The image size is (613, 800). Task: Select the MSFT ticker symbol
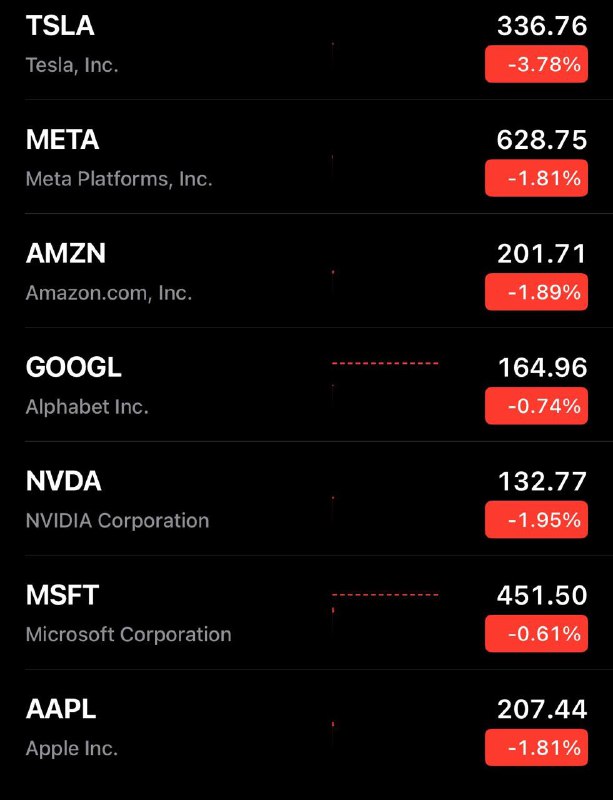62,595
